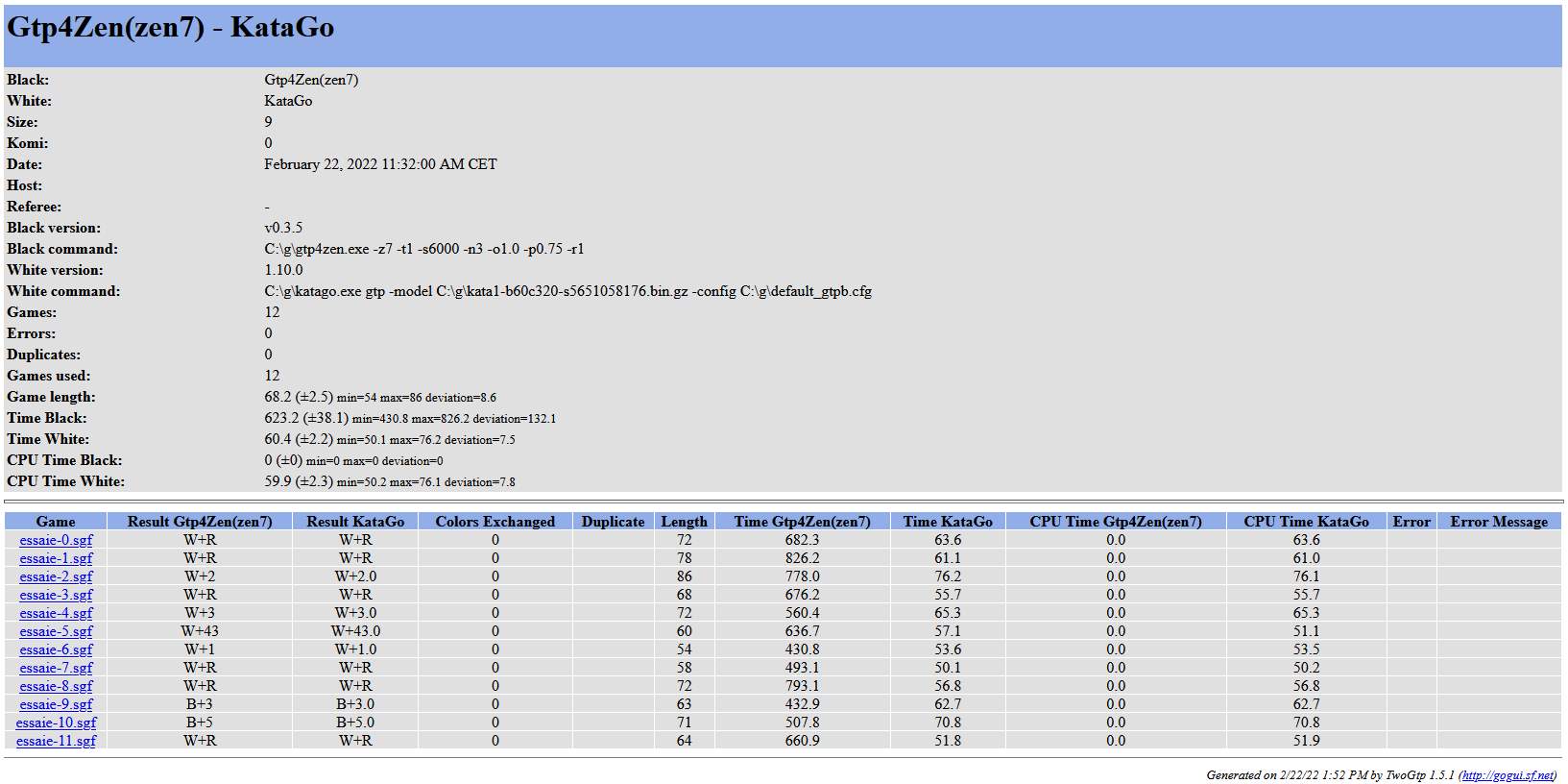
Task: Click the 'Black command:' label
Action: click(x=62, y=249)
